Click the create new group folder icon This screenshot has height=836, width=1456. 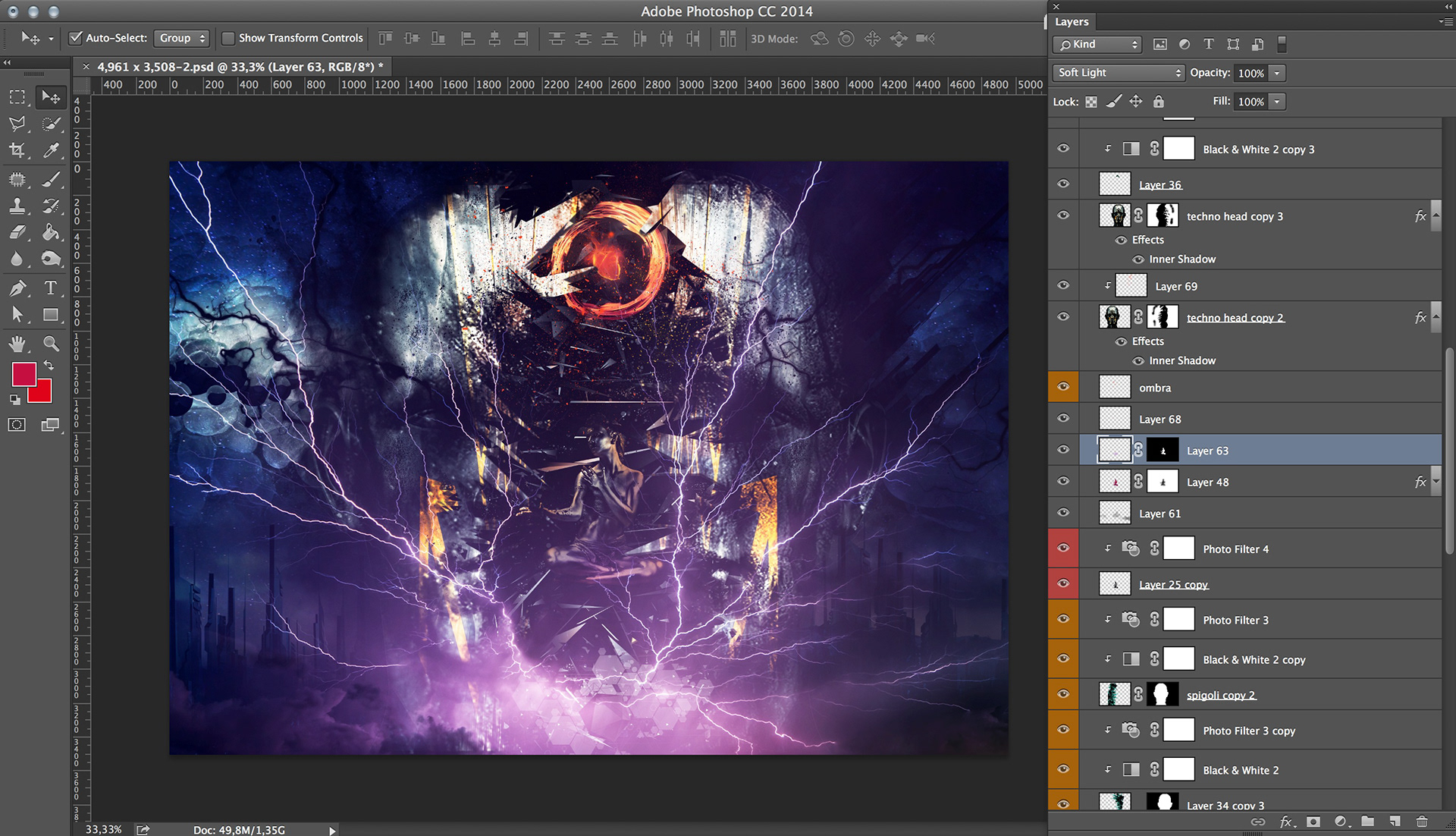pyautogui.click(x=1367, y=822)
